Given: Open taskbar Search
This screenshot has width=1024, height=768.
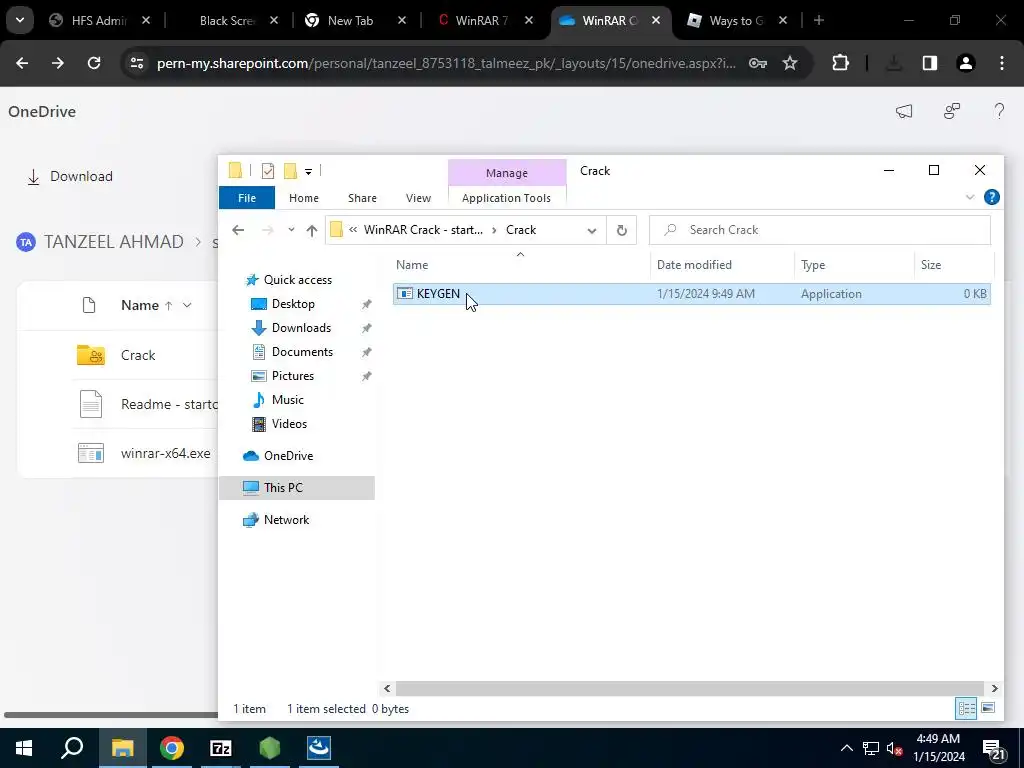Looking at the screenshot, I should [x=72, y=748].
